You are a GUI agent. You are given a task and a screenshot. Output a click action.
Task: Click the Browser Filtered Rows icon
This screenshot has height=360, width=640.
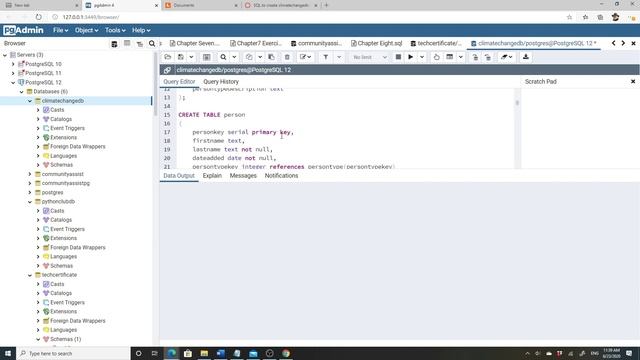(140, 44)
